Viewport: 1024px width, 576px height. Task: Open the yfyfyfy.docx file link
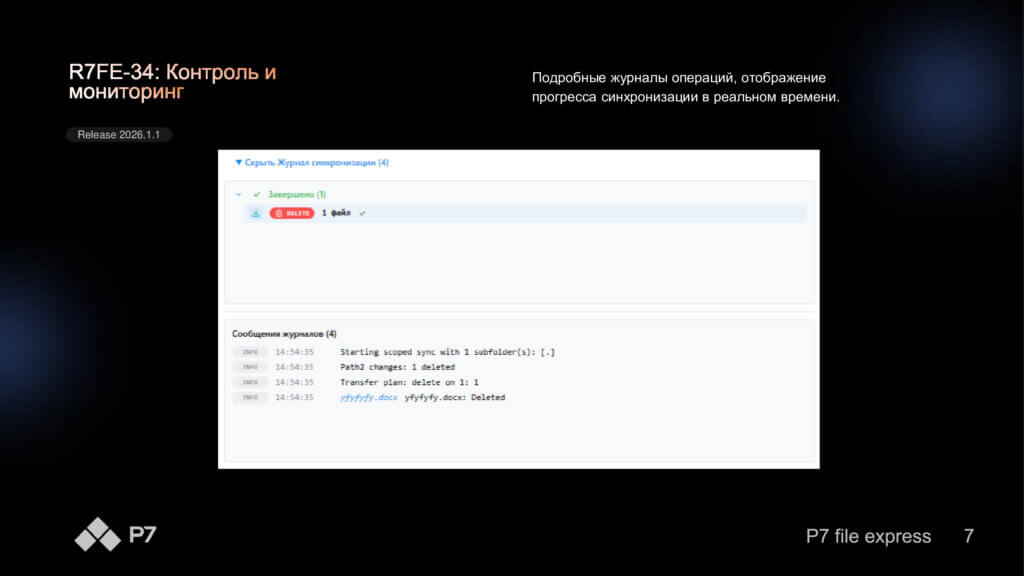click(368, 397)
